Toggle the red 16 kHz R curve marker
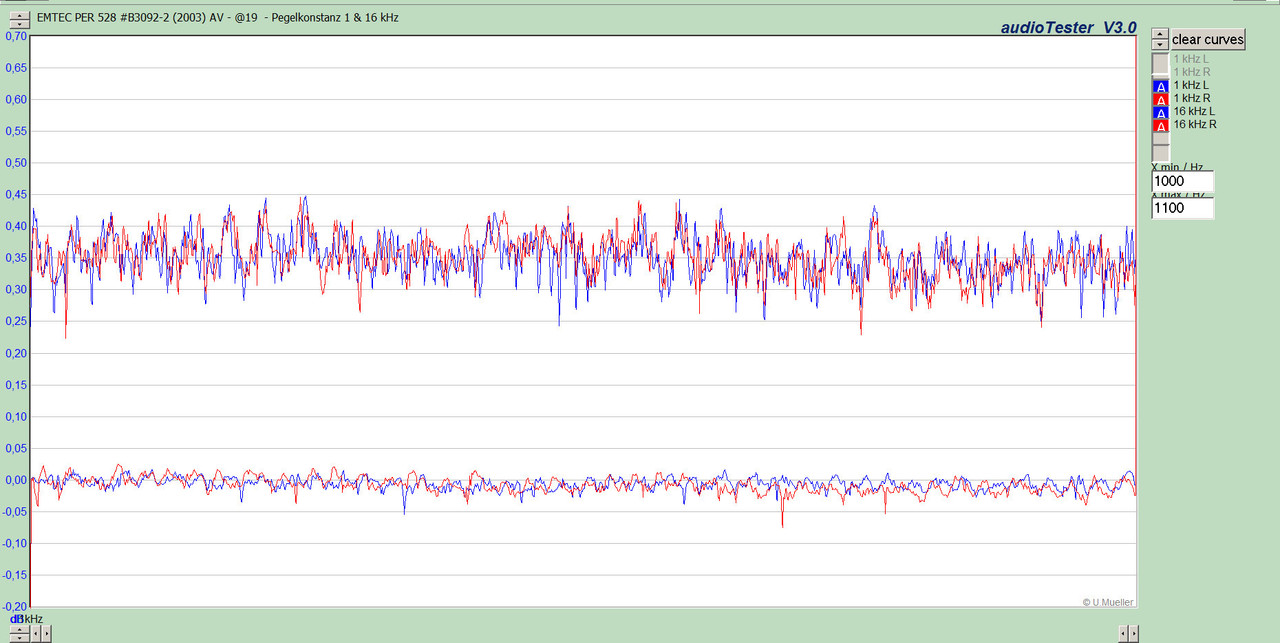Image resolution: width=1280 pixels, height=643 pixels. 1161,125
